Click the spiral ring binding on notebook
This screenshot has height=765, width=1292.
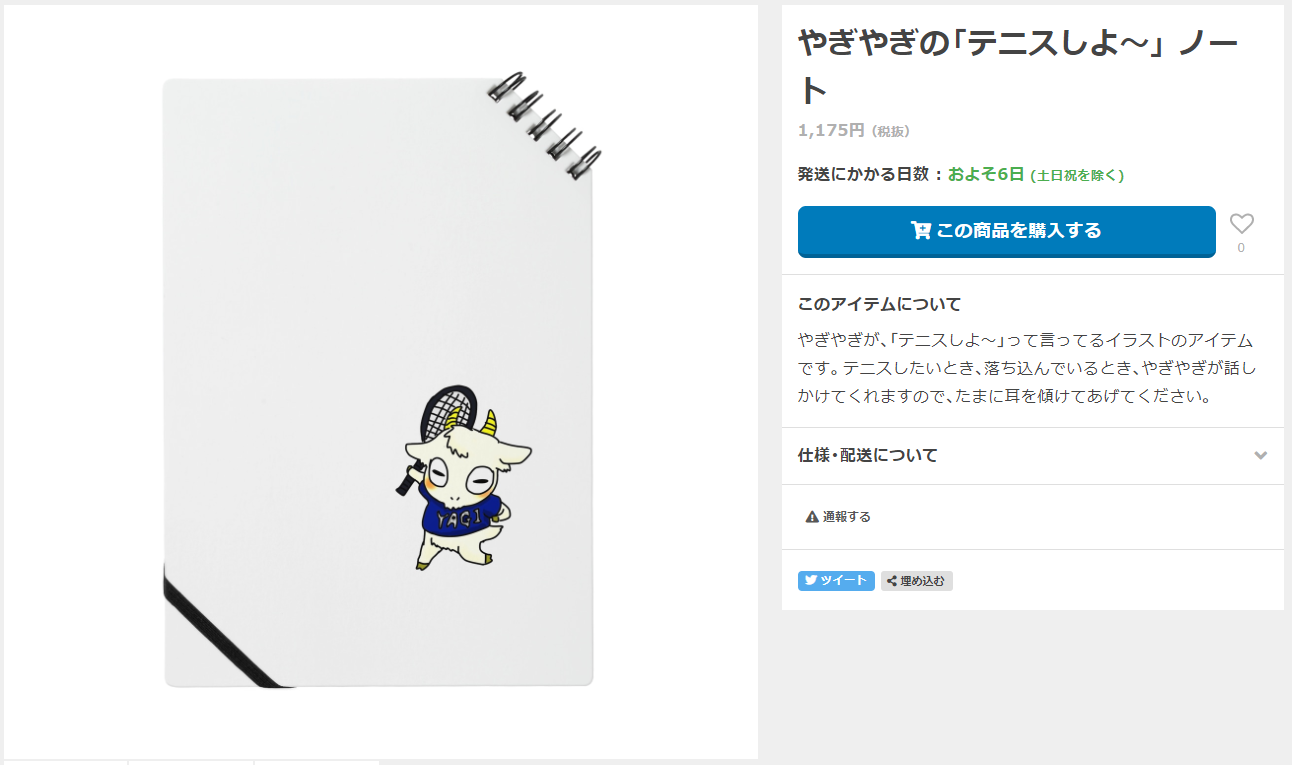point(546,125)
